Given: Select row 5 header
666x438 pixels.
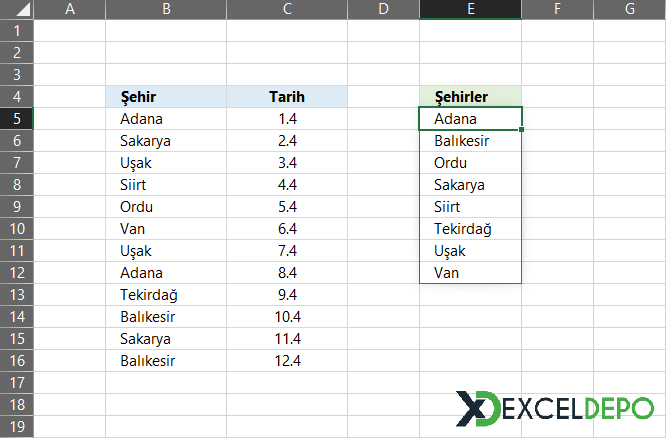Looking at the screenshot, I should [x=17, y=119].
